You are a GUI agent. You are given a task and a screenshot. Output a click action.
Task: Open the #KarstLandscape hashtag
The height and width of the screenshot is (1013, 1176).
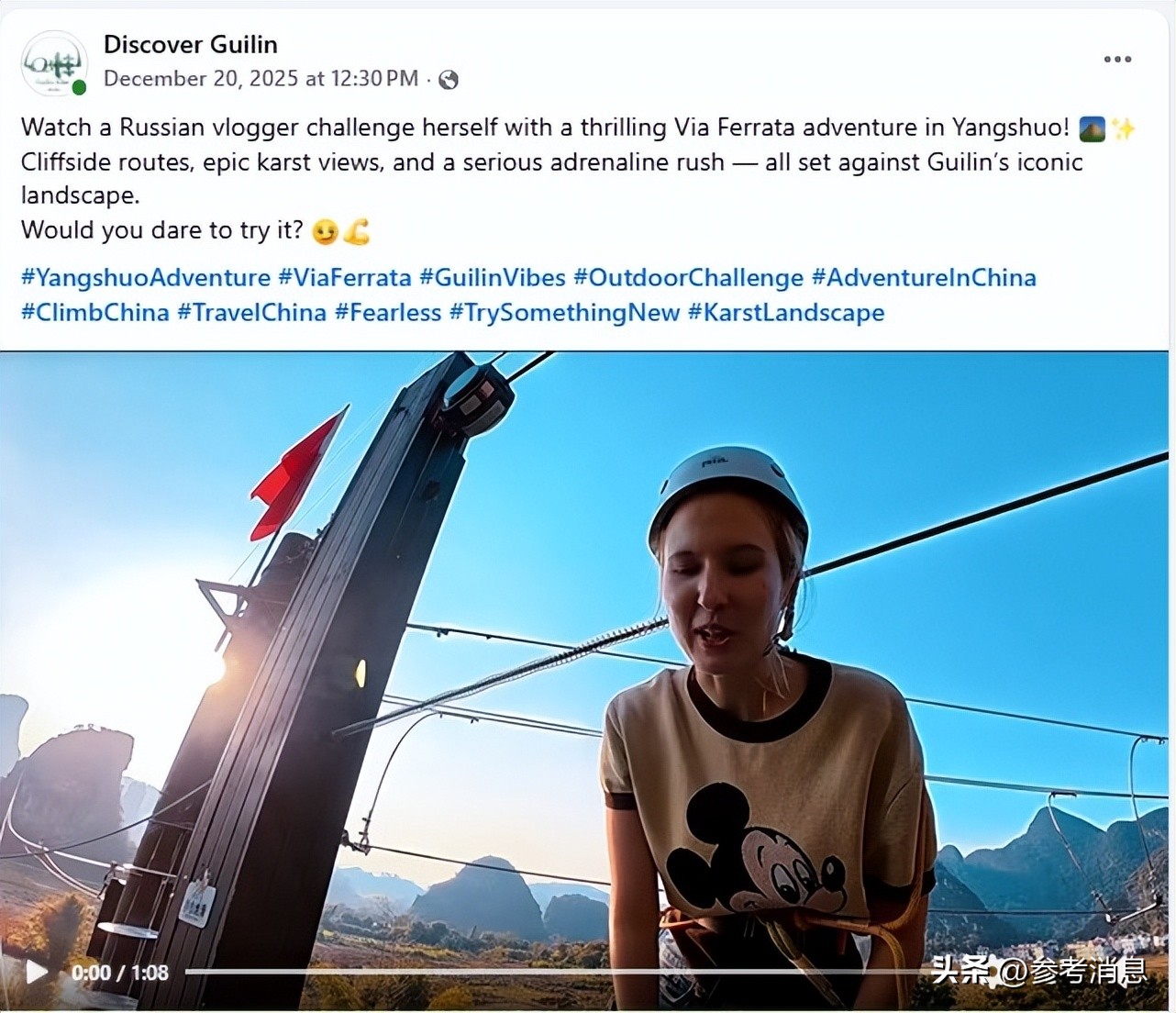pyautogui.click(x=786, y=312)
